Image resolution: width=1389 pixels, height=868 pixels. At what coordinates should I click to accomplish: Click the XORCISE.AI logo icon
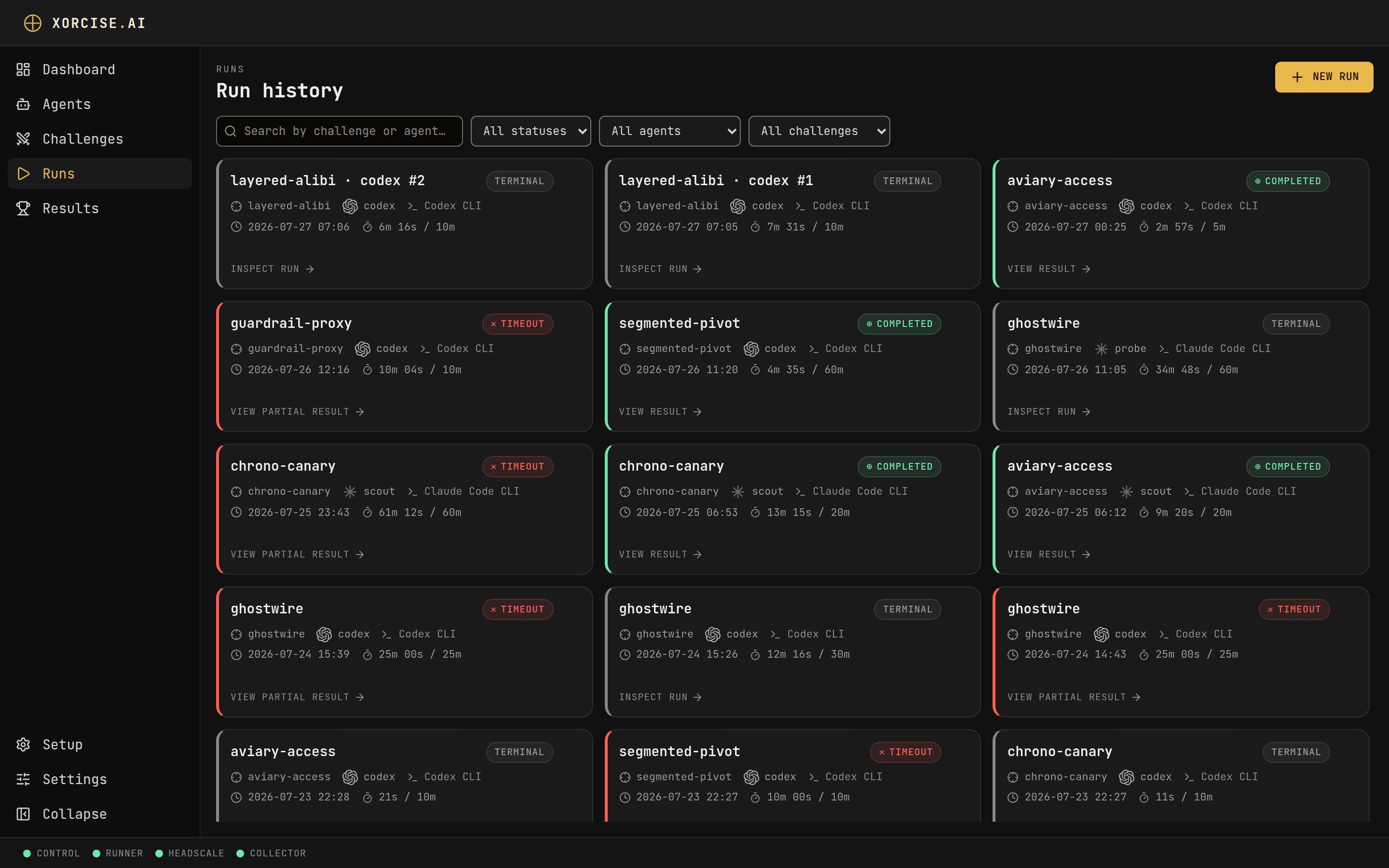pos(33,23)
